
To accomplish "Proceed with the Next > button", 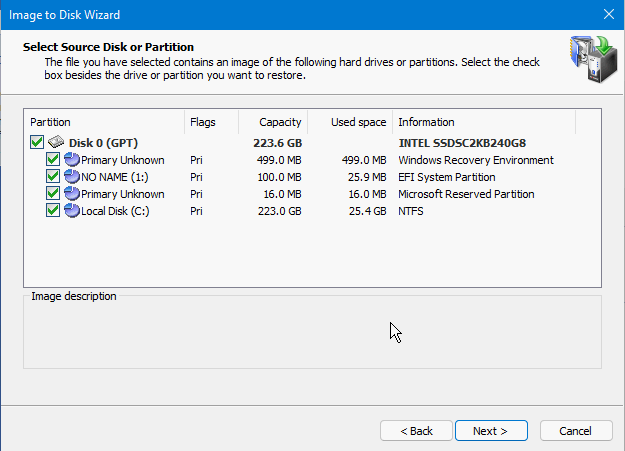I will pyautogui.click(x=491, y=431).
